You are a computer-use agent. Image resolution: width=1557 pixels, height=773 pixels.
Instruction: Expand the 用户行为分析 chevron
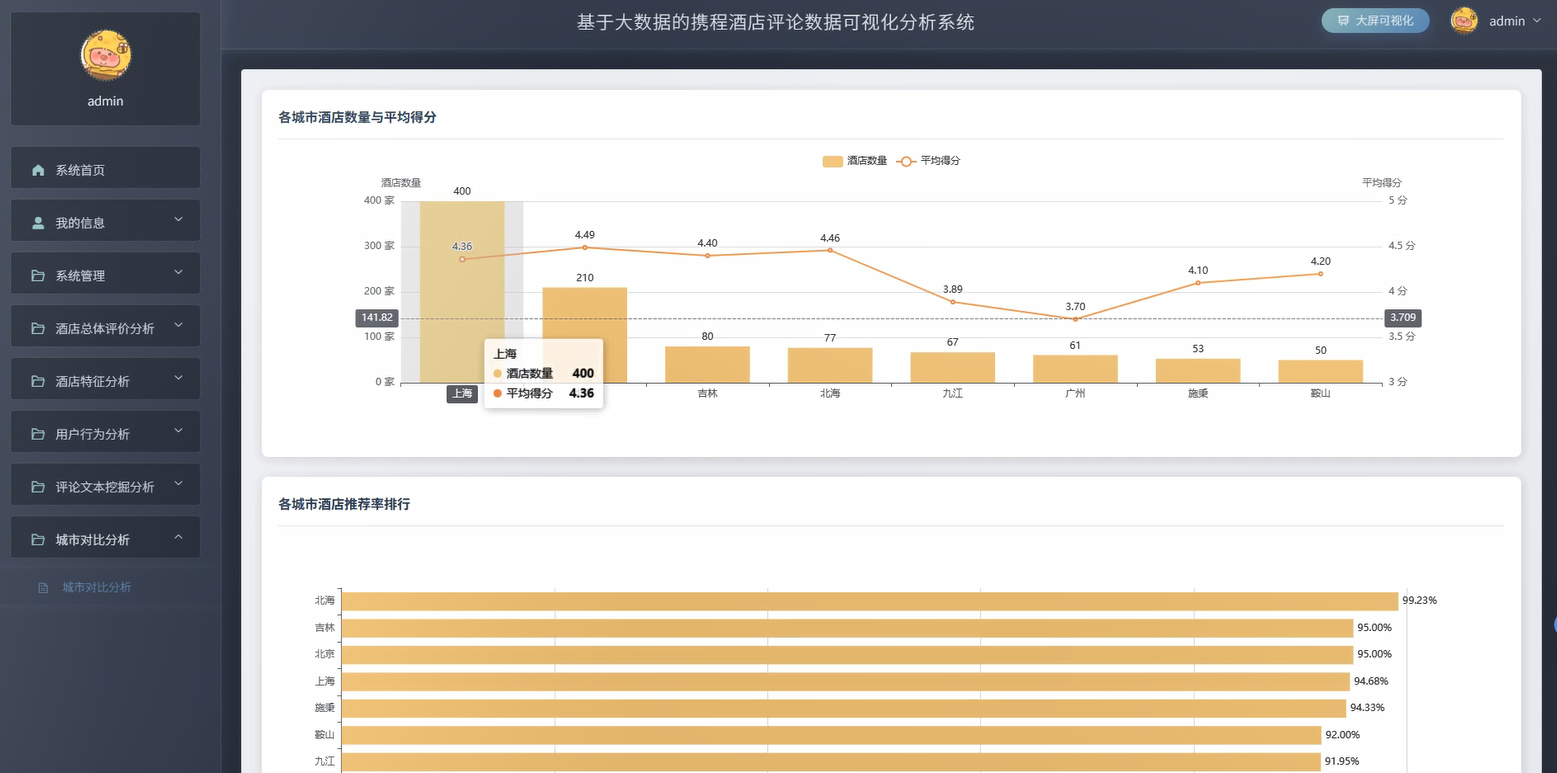click(178, 431)
